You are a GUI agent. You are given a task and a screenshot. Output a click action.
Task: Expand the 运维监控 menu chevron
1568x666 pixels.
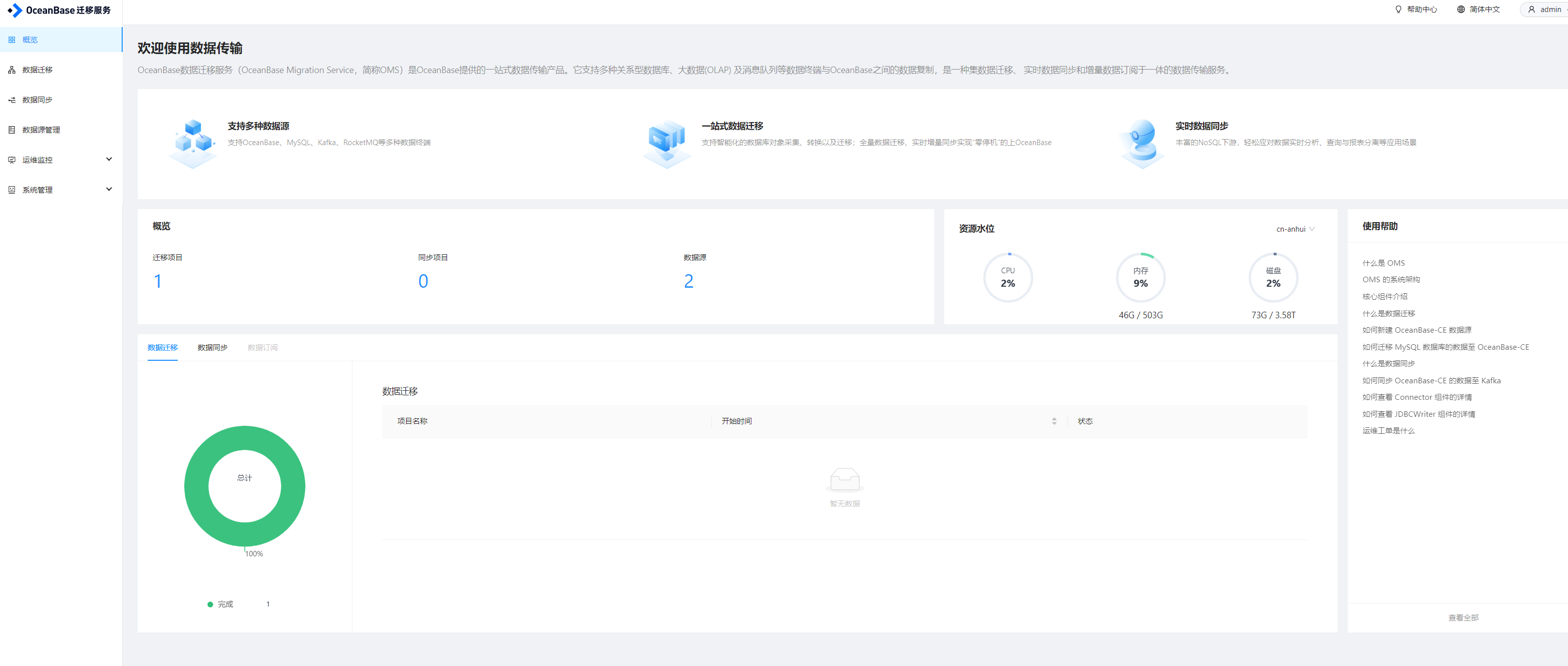point(109,159)
